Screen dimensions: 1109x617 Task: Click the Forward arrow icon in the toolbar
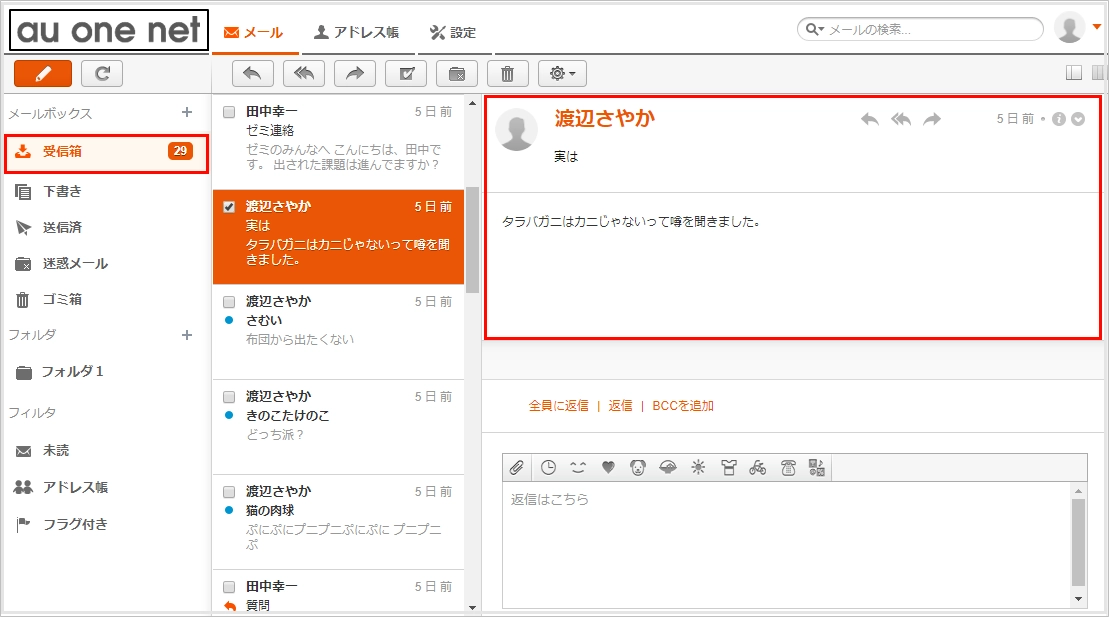pyautogui.click(x=354, y=72)
